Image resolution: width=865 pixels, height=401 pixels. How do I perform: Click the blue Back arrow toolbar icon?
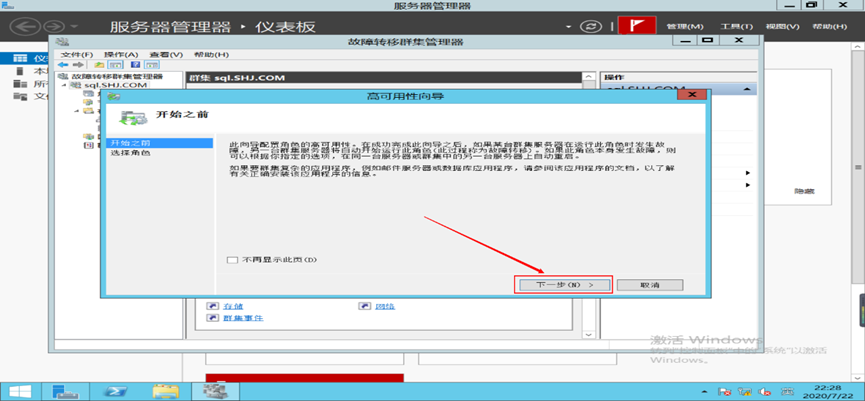[63, 65]
